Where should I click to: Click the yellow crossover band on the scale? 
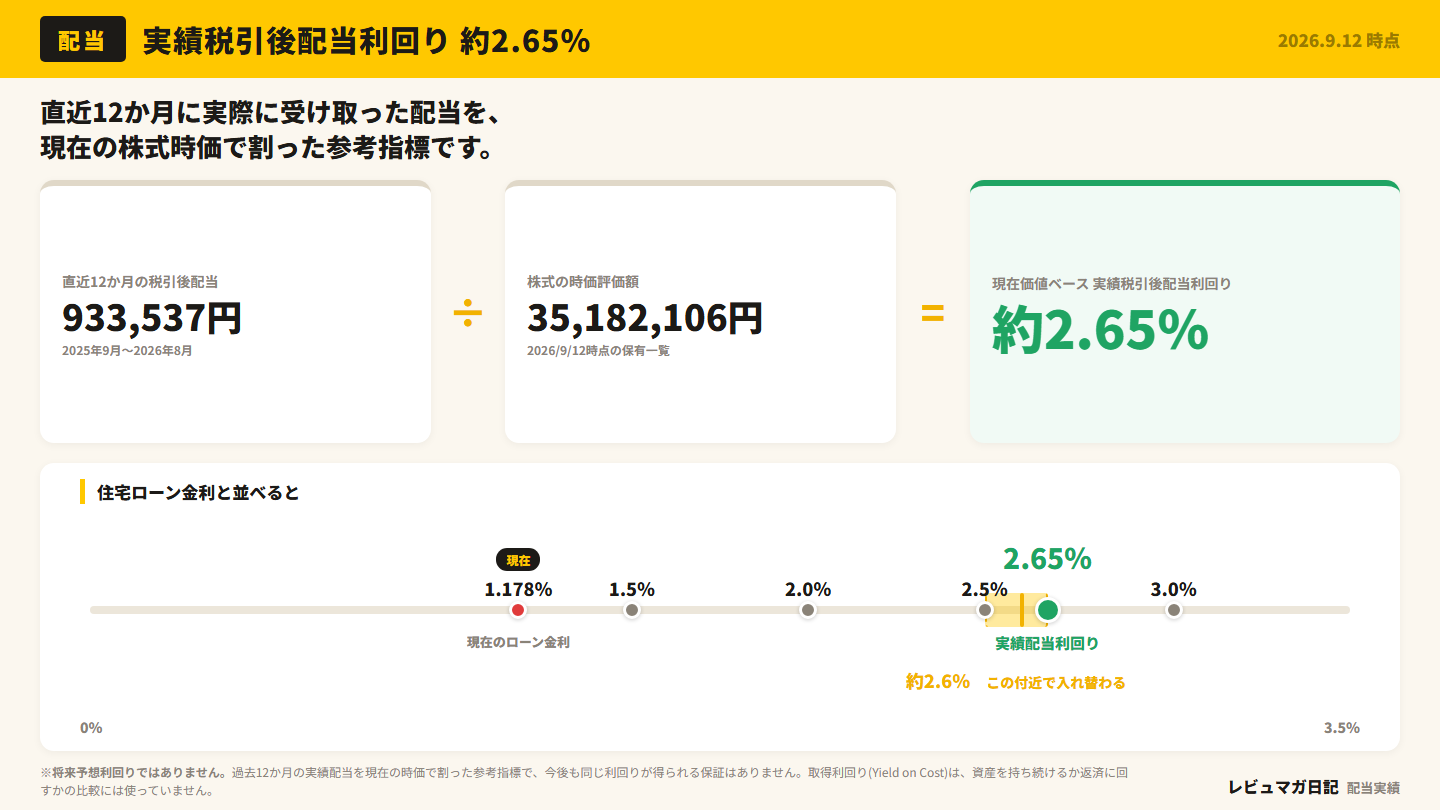[1018, 610]
